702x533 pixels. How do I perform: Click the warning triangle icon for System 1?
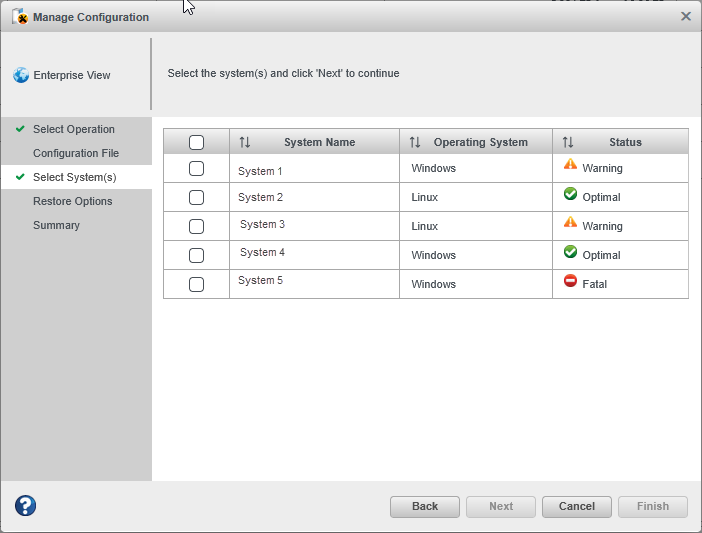click(570, 165)
